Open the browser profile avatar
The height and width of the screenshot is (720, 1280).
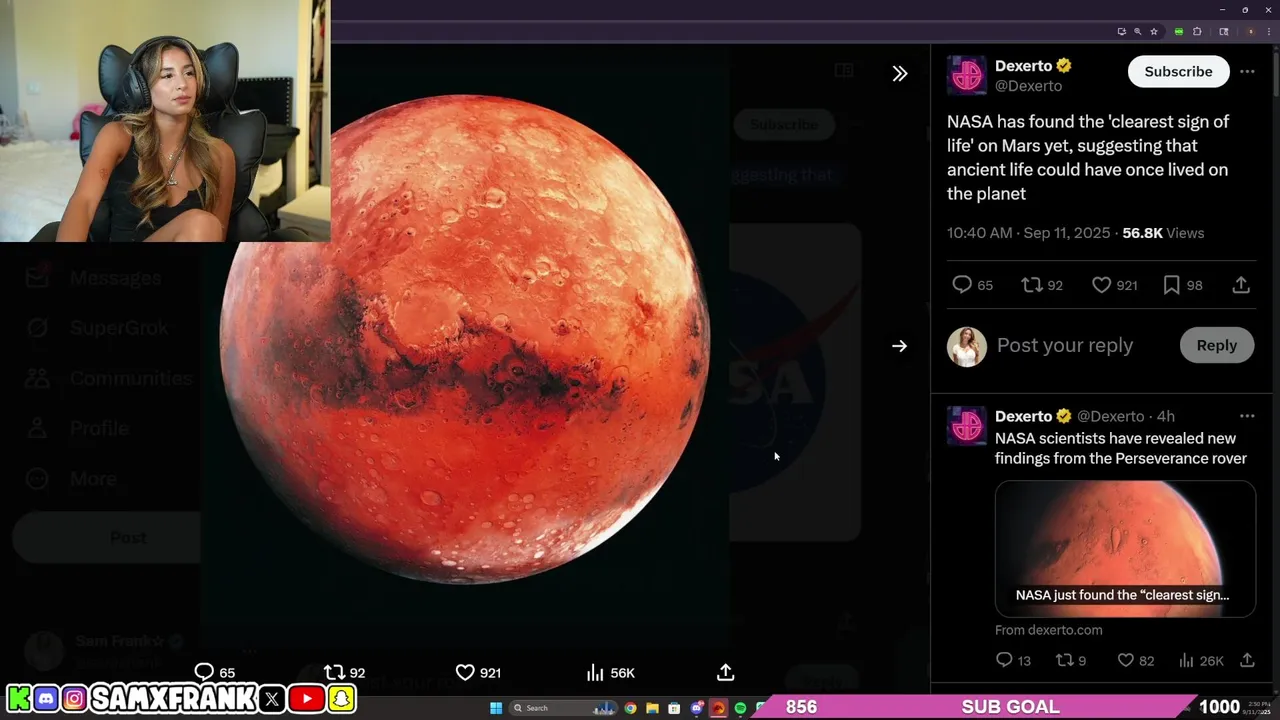coord(1250,32)
